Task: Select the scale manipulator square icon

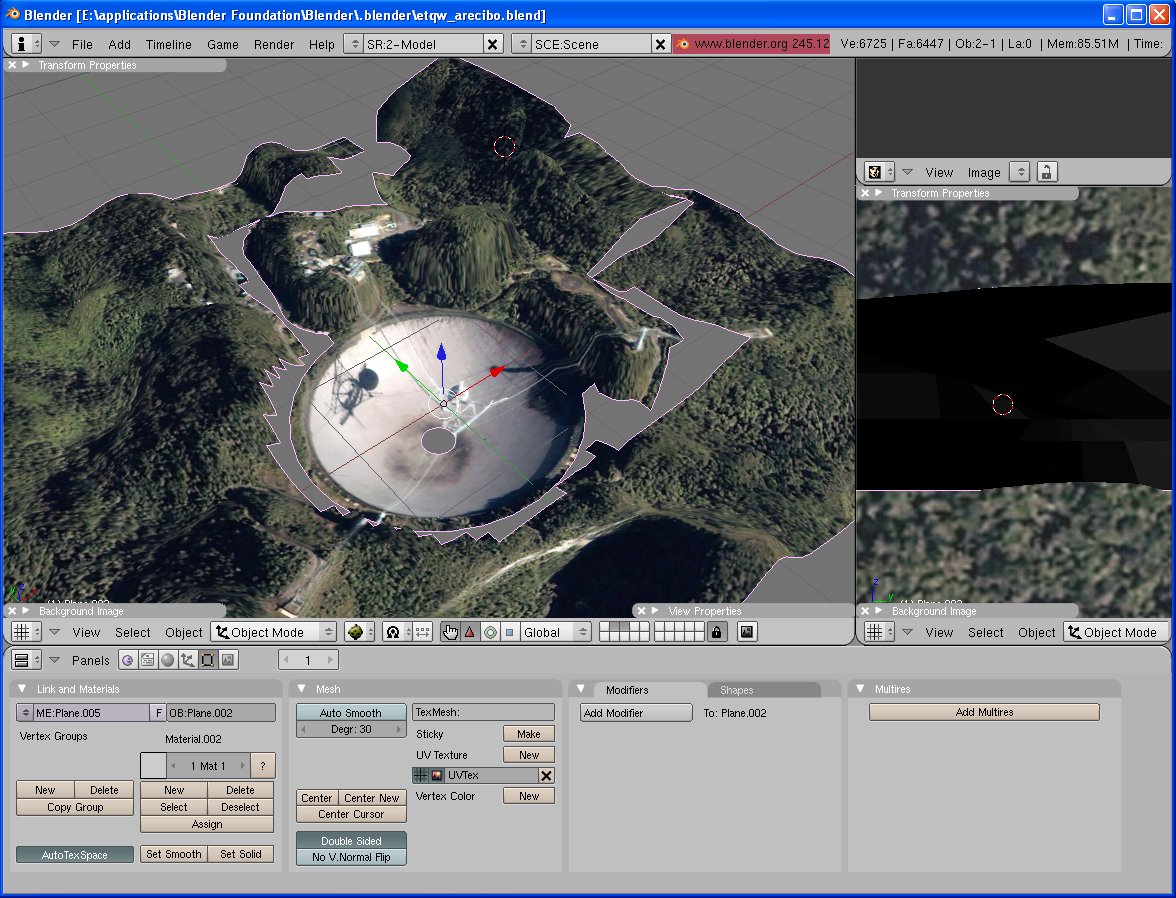Action: click(x=510, y=632)
